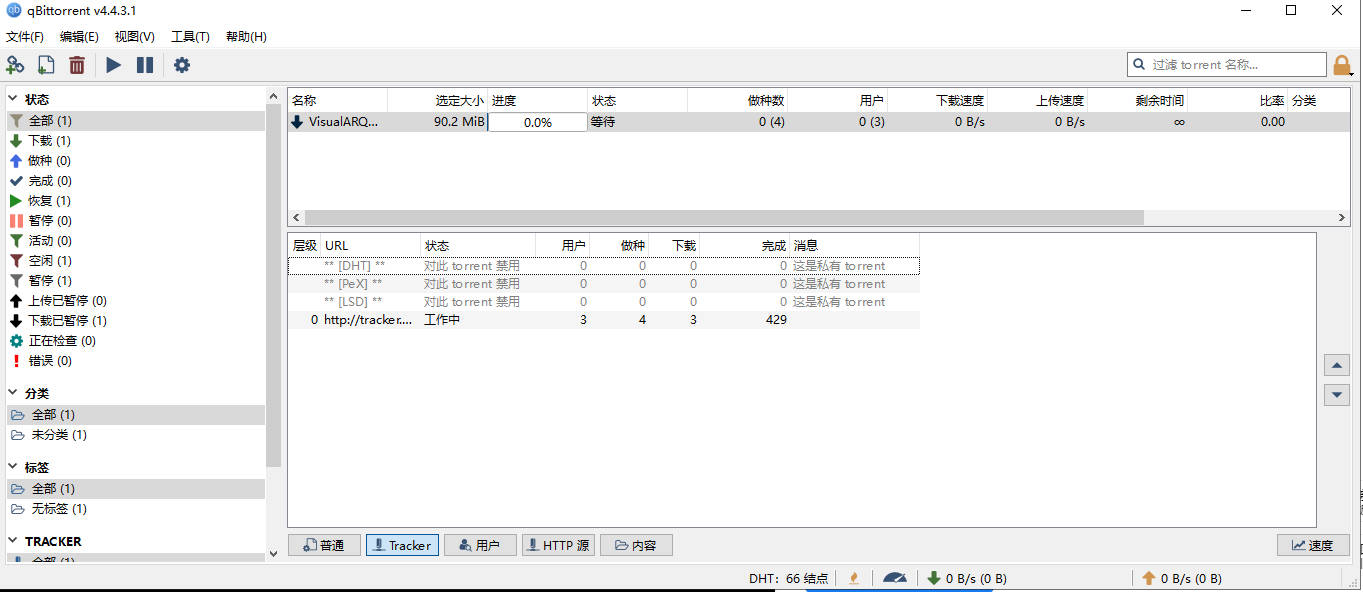The image size is (1363, 592).
Task: Select the 下载 (1) status filter
Action: pos(136,141)
